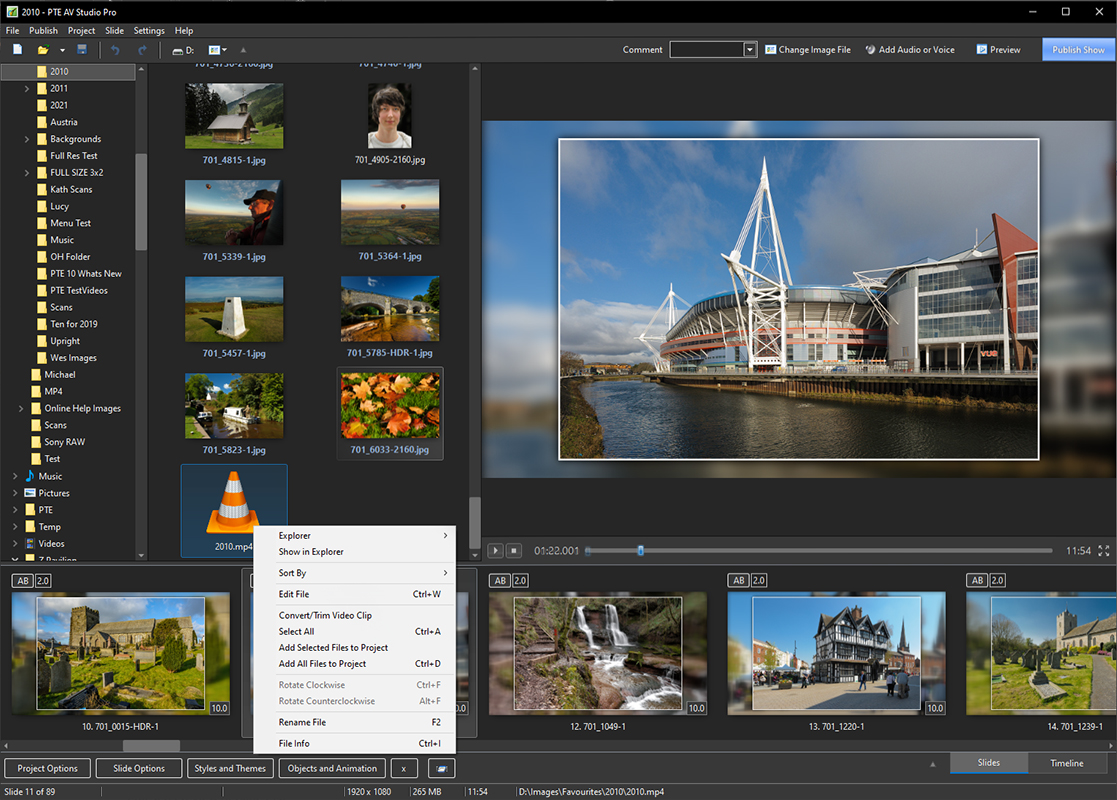The height and width of the screenshot is (800, 1117).
Task: Go up one folder with triangle icon
Action: (x=243, y=50)
